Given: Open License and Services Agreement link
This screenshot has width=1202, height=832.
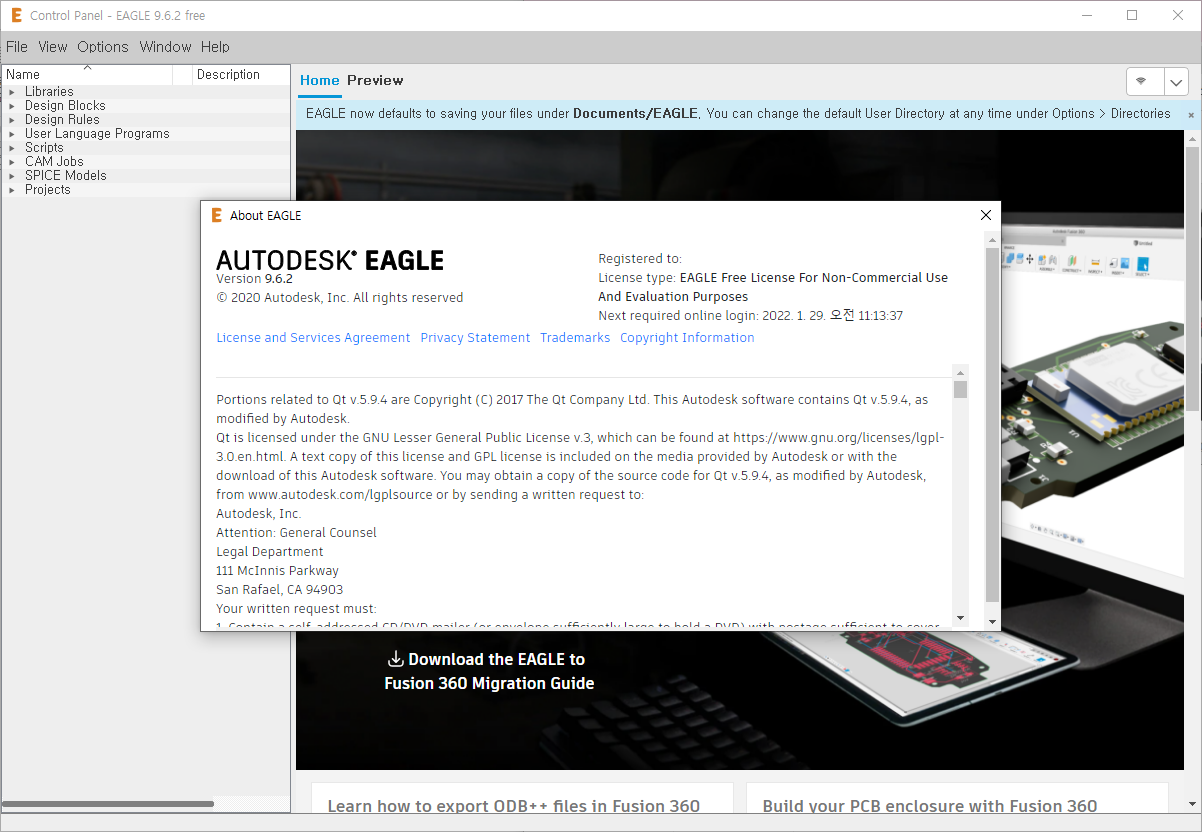Looking at the screenshot, I should pyautogui.click(x=313, y=338).
